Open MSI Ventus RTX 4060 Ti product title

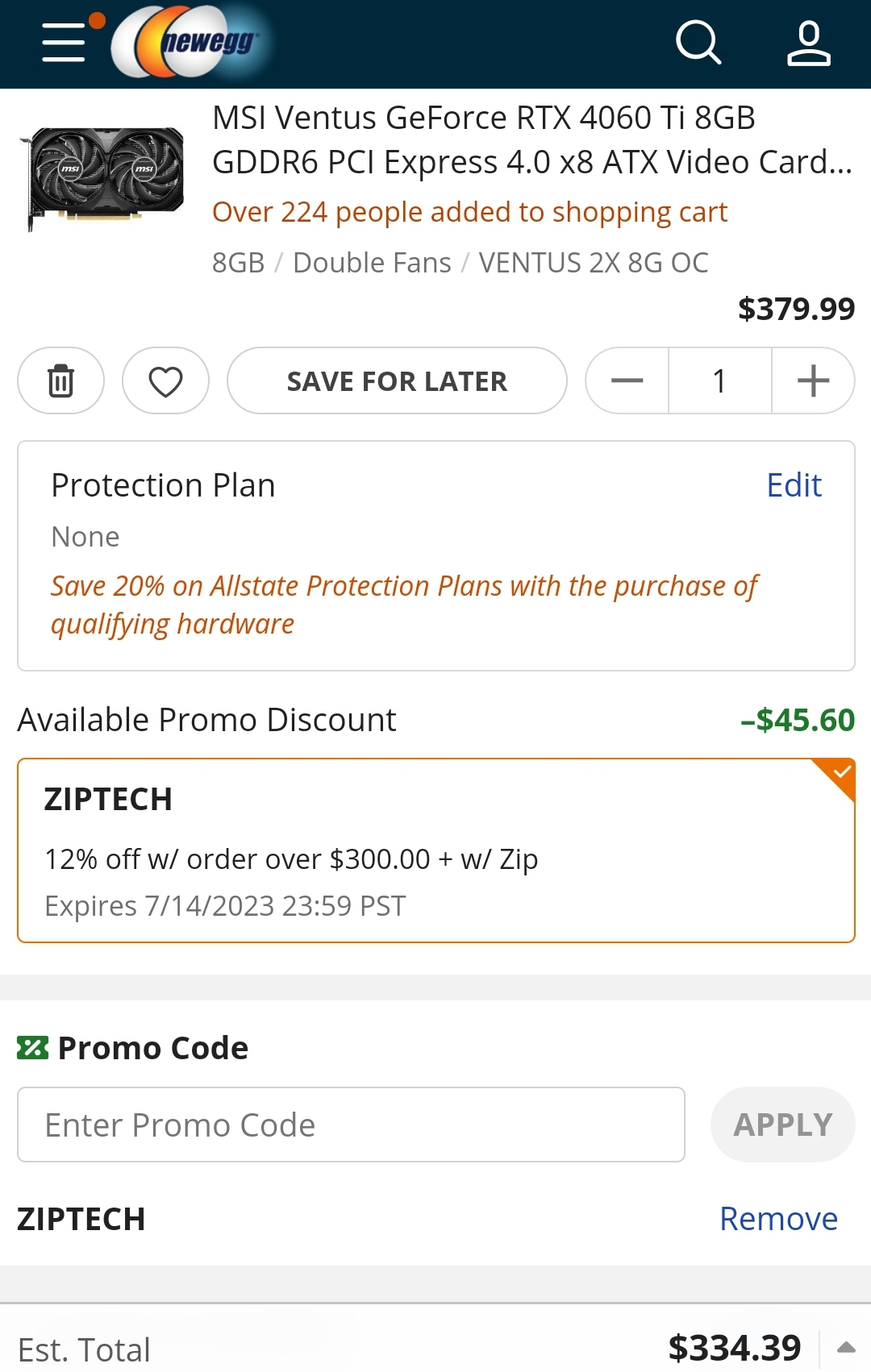(x=532, y=139)
